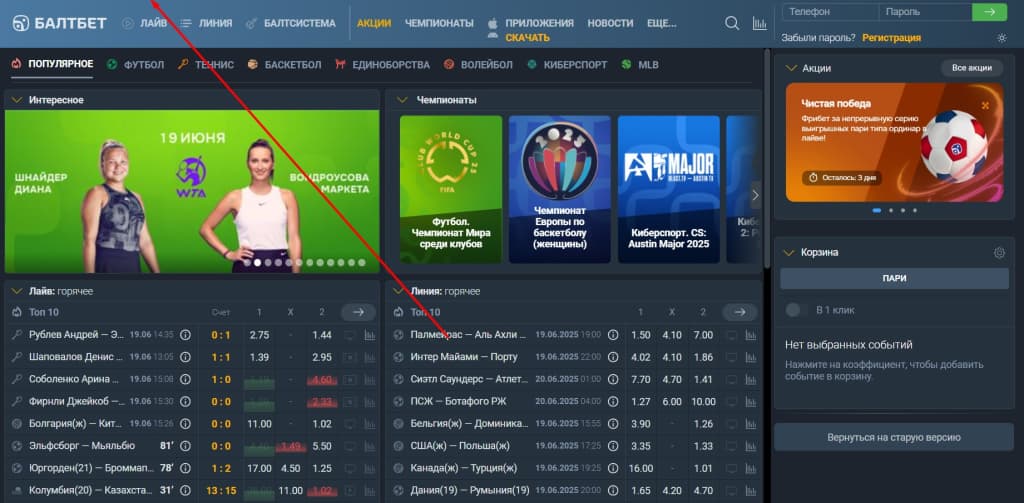
Task: Select the MLB sport tab
Action: [x=640, y=65]
